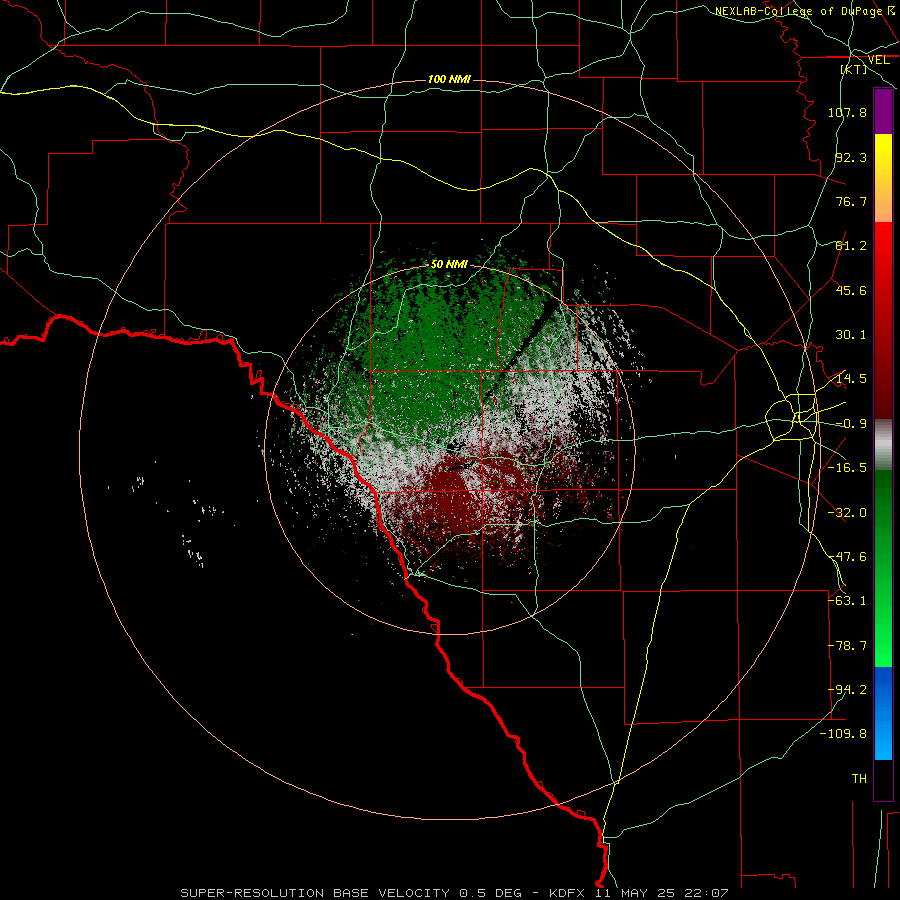Click the NEXLAB-College of DuPage credit text
The image size is (900, 900).
point(798,11)
